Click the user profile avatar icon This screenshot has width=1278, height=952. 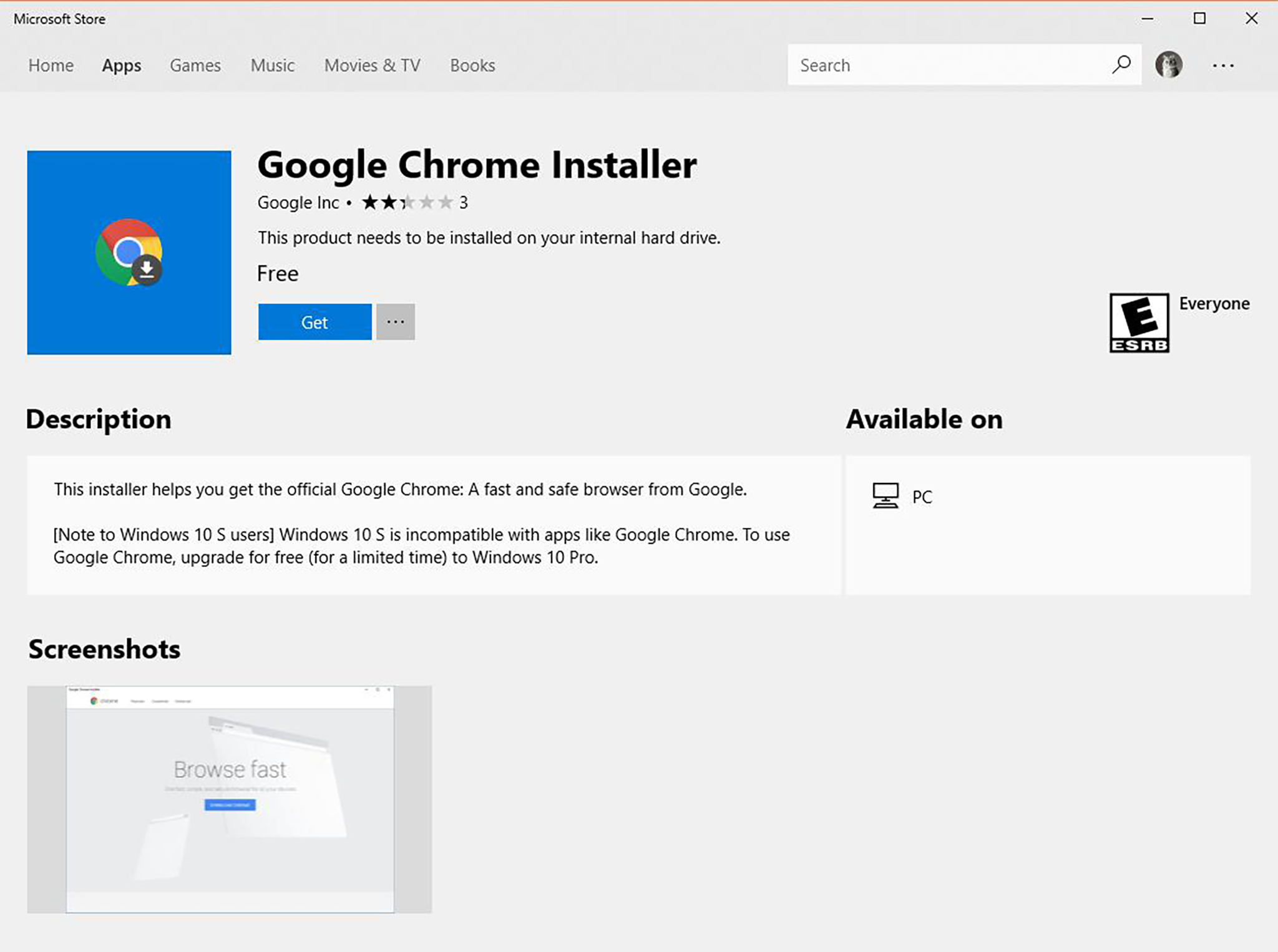tap(1168, 65)
